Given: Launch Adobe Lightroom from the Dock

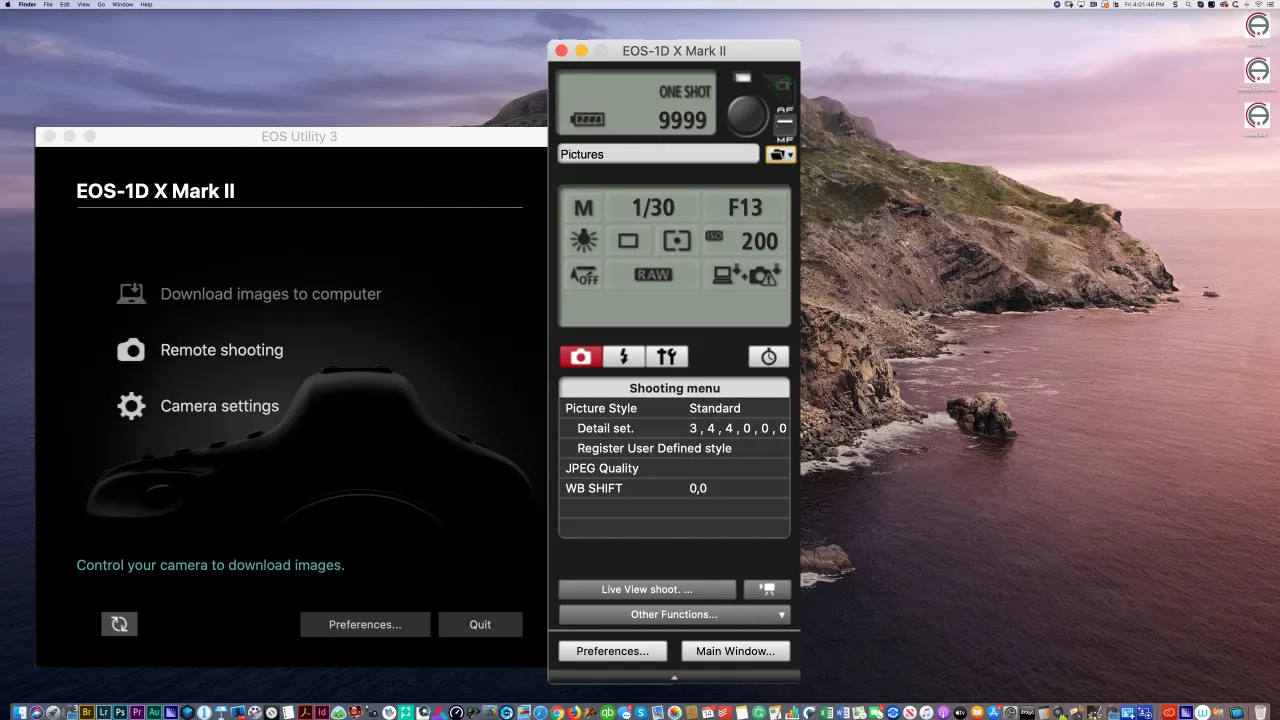Looking at the screenshot, I should pos(104,713).
